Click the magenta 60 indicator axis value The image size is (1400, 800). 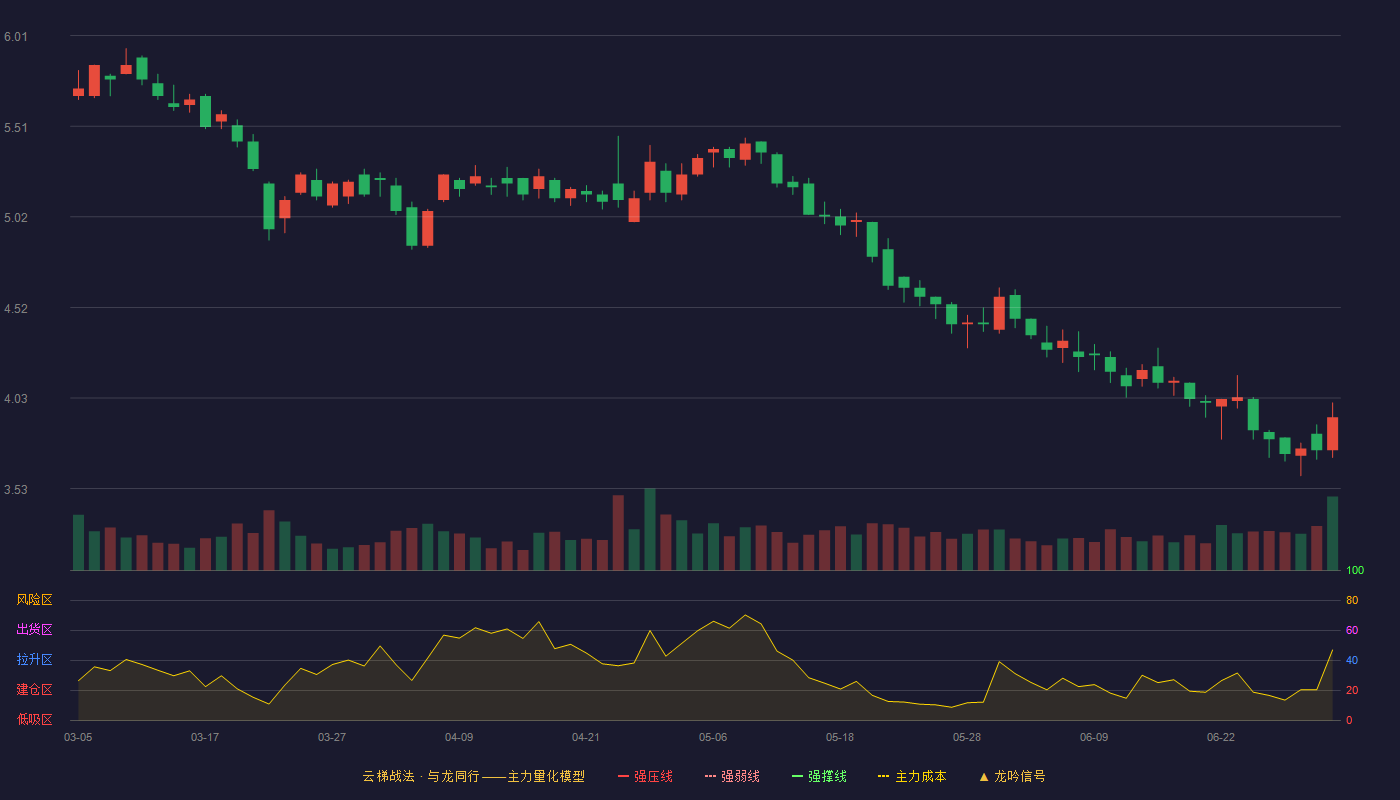point(1352,631)
